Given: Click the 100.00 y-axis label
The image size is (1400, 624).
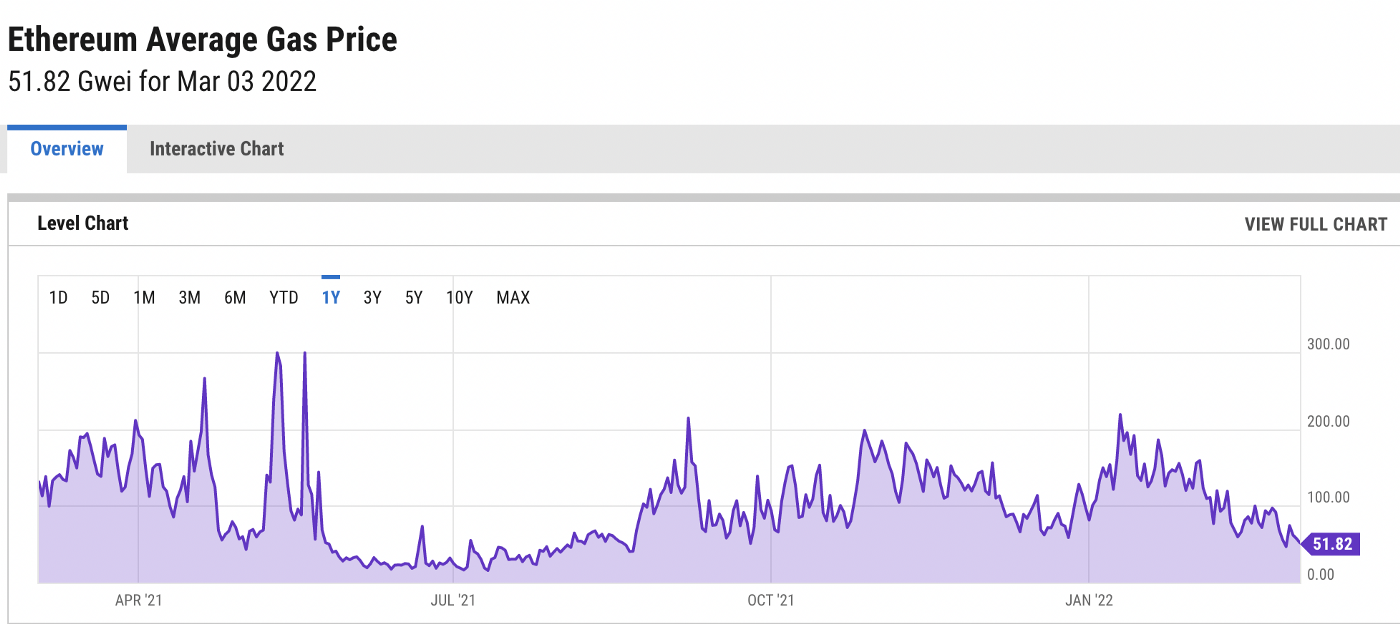Looking at the screenshot, I should tap(1328, 498).
